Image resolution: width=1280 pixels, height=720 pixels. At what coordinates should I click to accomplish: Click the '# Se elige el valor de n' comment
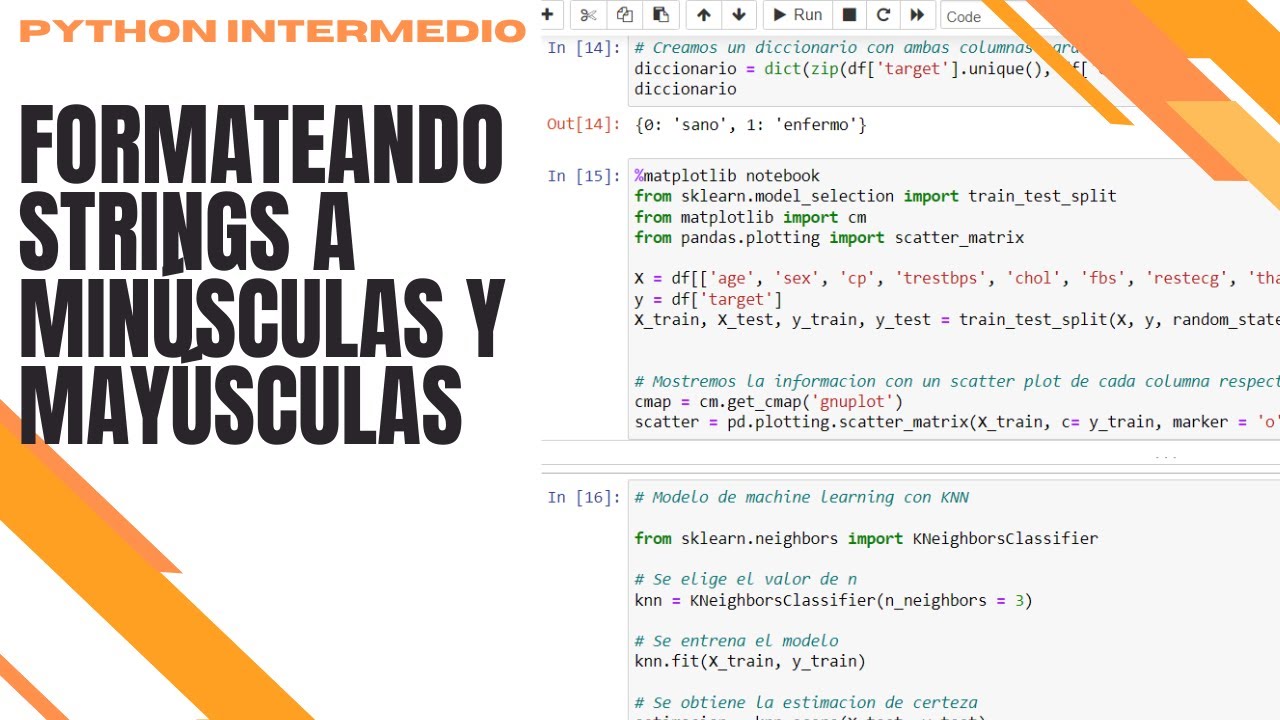pyautogui.click(x=745, y=579)
